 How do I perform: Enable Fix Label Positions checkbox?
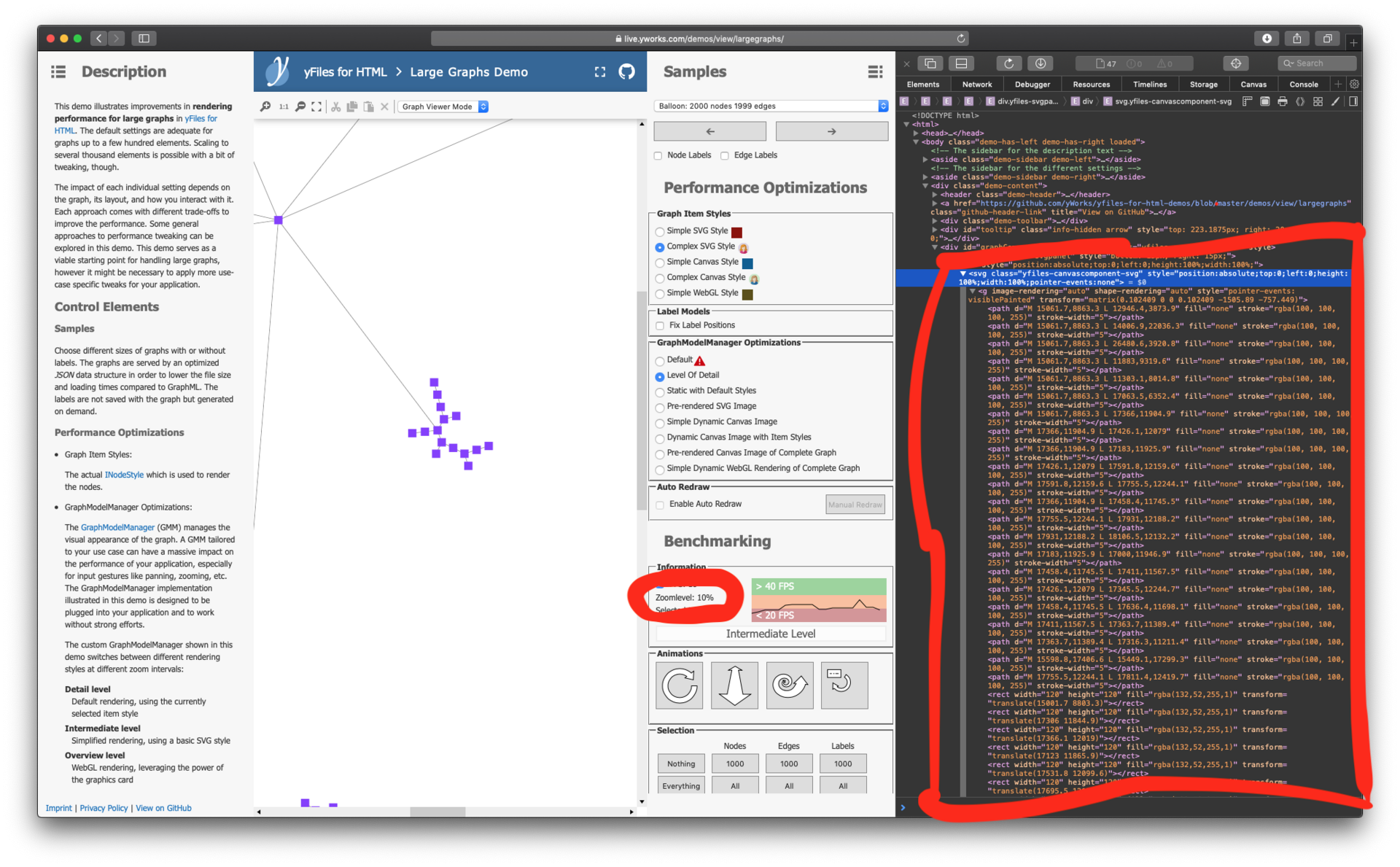[661, 327]
